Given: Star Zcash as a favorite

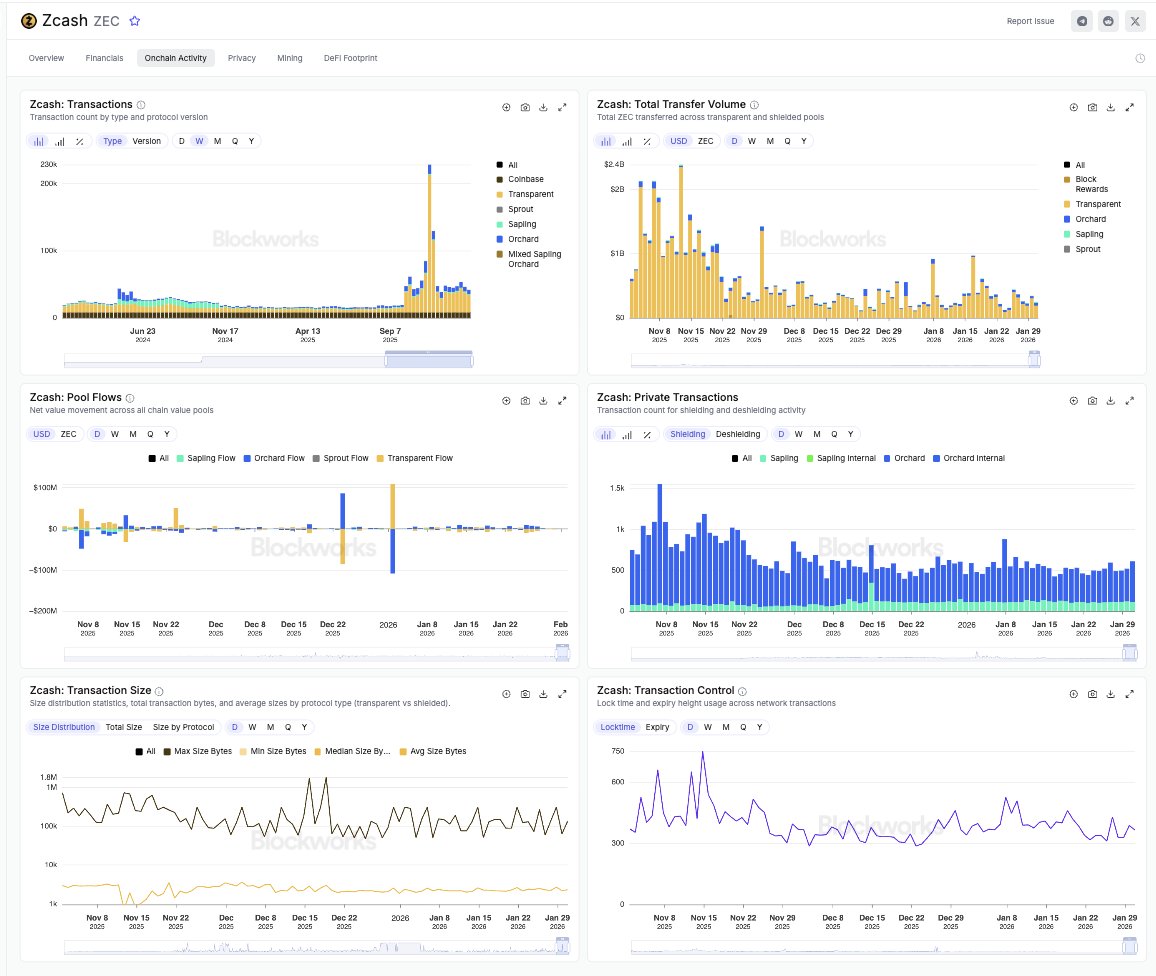Looking at the screenshot, I should click(x=135, y=21).
